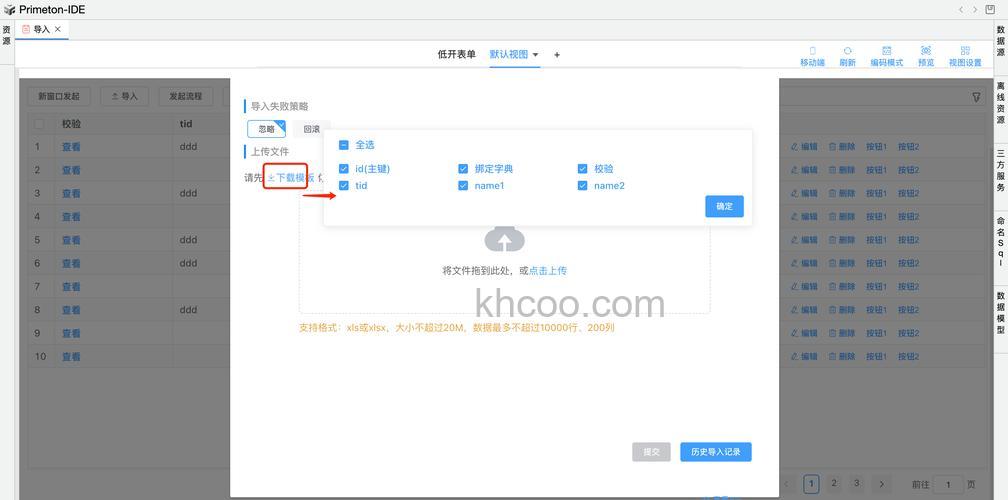
Task: Click the add view plus icon
Action: [557, 55]
